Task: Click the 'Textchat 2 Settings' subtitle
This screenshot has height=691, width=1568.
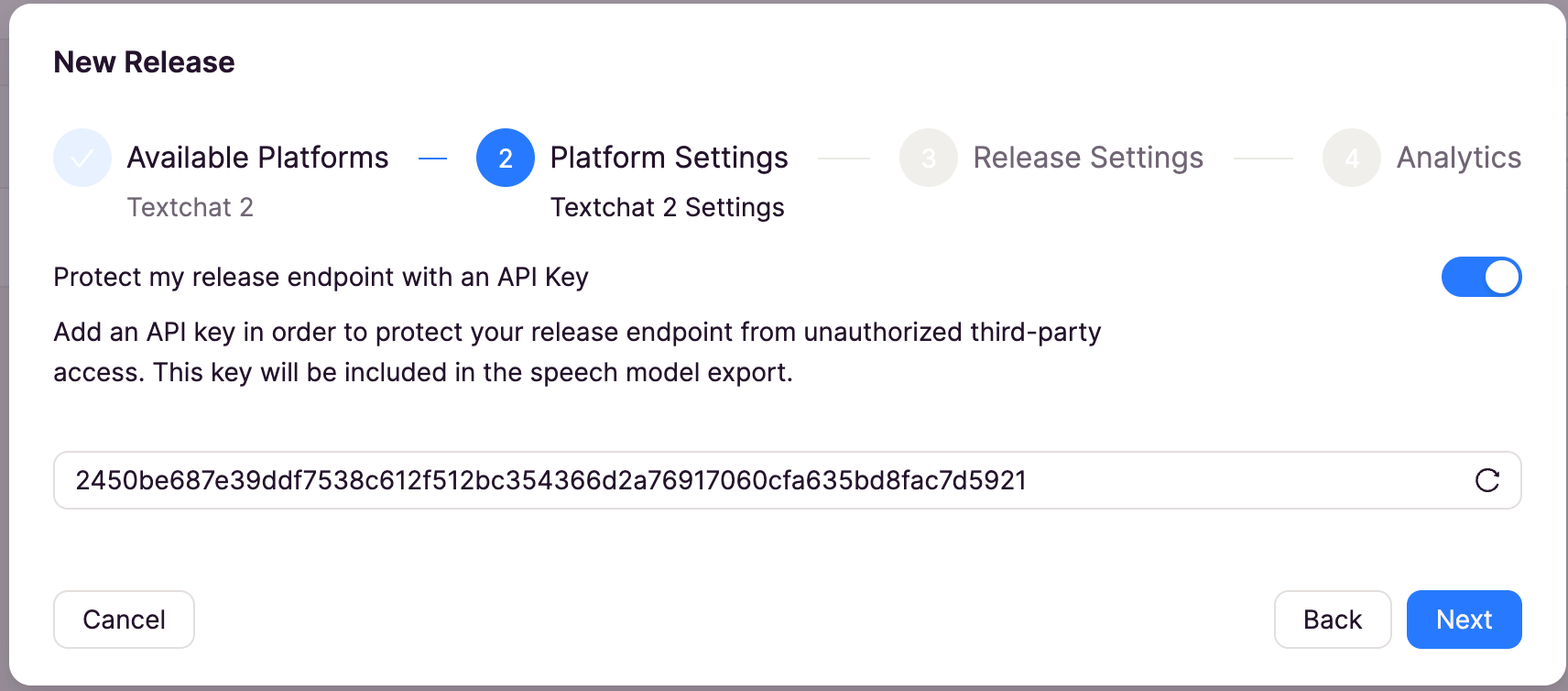Action: (x=668, y=207)
